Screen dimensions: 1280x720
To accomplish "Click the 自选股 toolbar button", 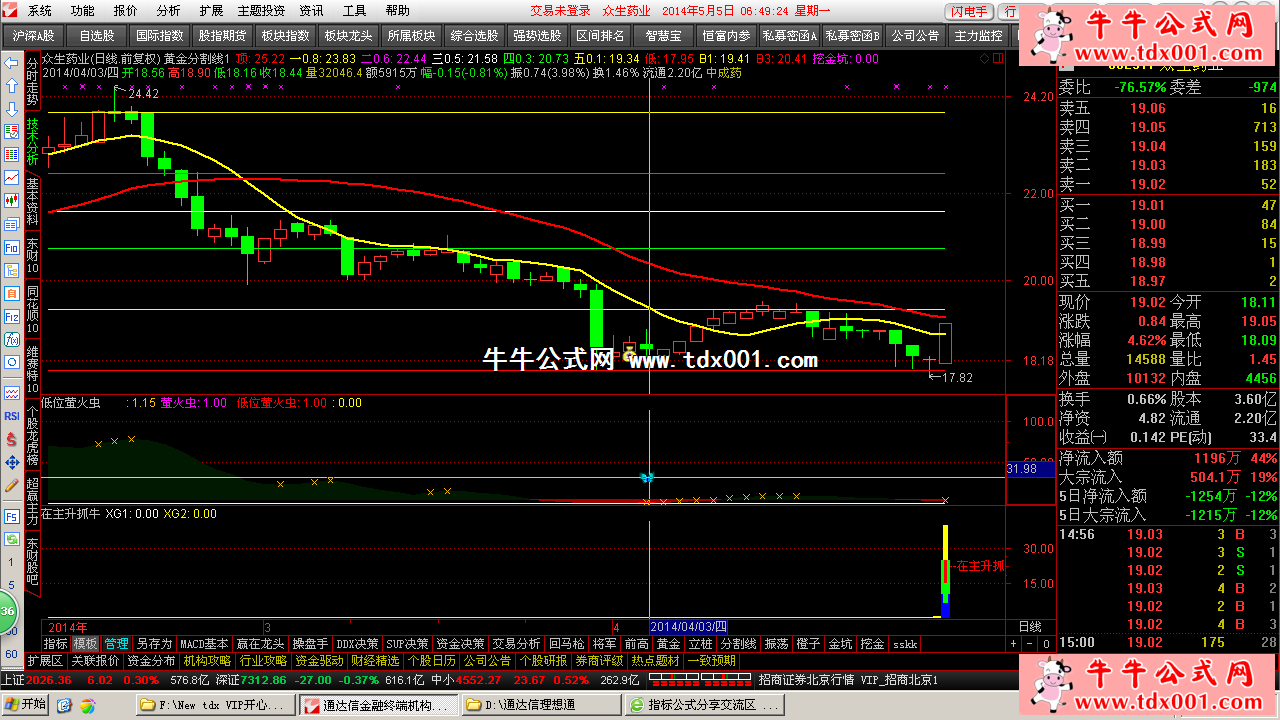I will (97, 35).
